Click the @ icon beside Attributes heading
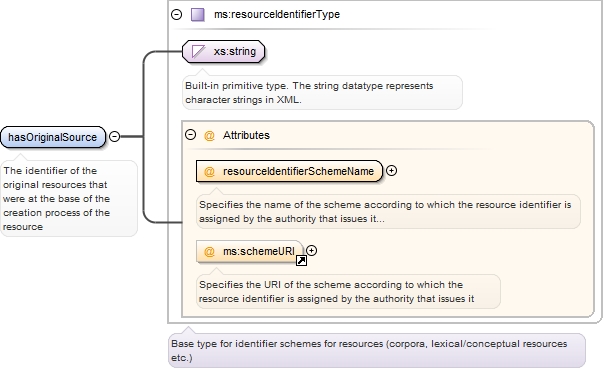Screen dimensions: 604x371 tap(209, 136)
